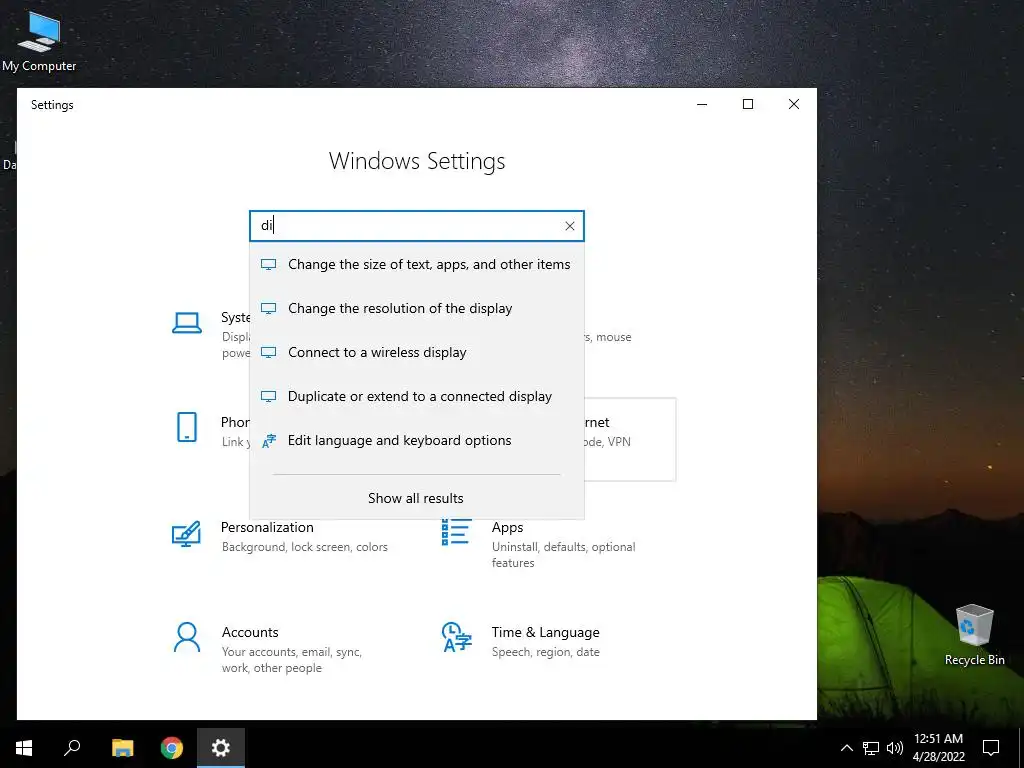Open the Apps list icon

456,532
